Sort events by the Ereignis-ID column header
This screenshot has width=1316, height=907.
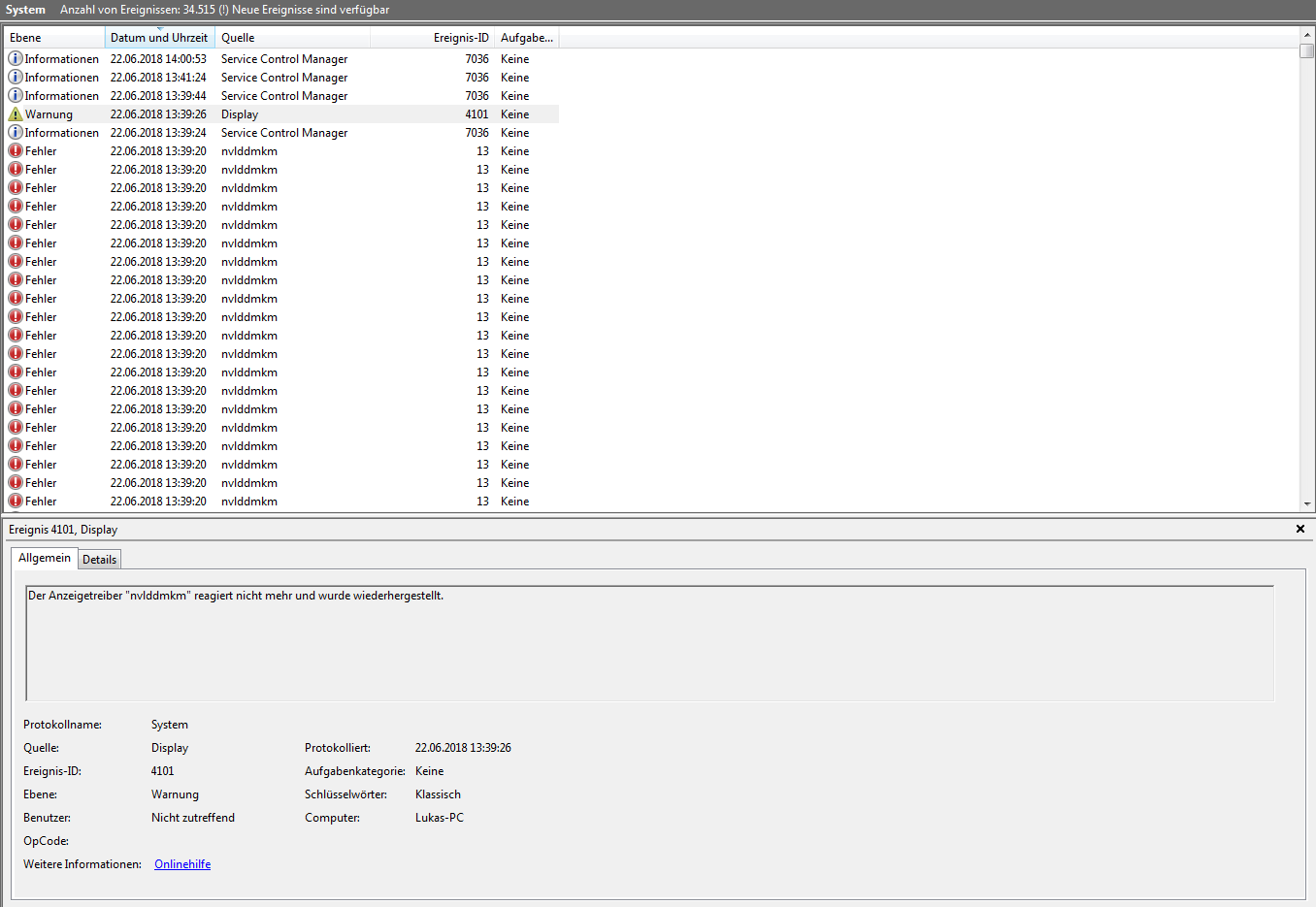[x=433, y=38]
